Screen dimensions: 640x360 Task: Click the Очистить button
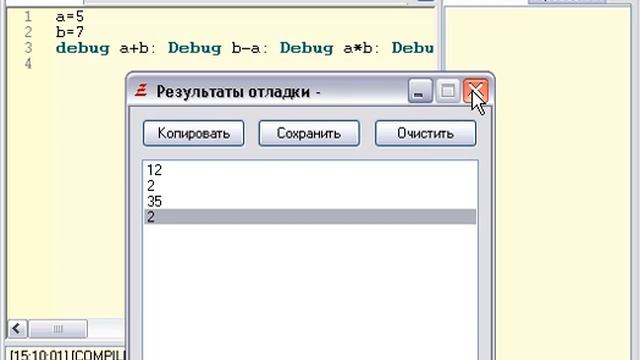pyautogui.click(x=425, y=133)
